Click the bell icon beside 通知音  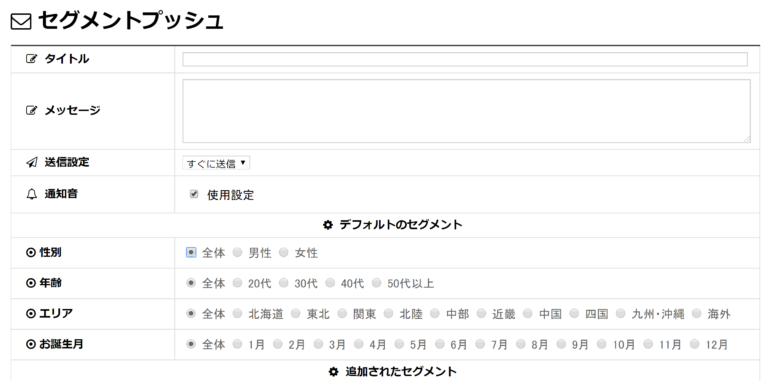(x=31, y=194)
